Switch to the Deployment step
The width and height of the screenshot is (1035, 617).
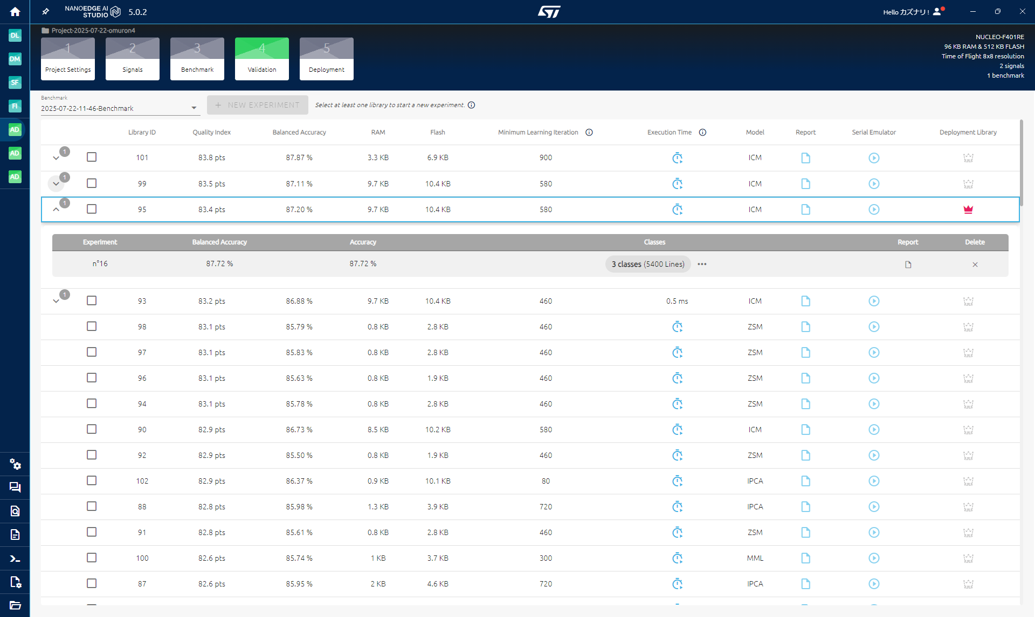[x=326, y=59]
